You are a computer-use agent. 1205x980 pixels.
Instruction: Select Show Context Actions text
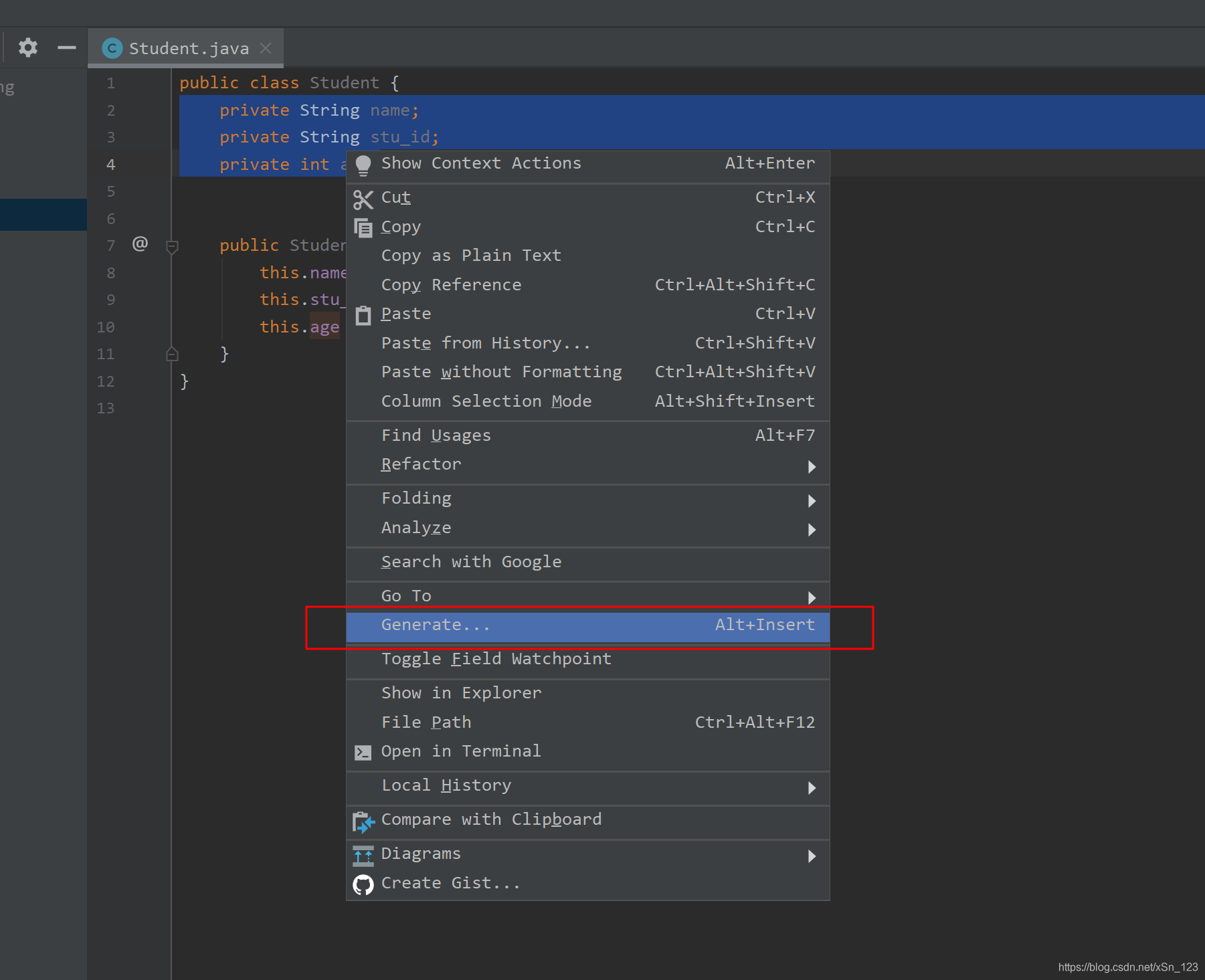[x=481, y=163]
